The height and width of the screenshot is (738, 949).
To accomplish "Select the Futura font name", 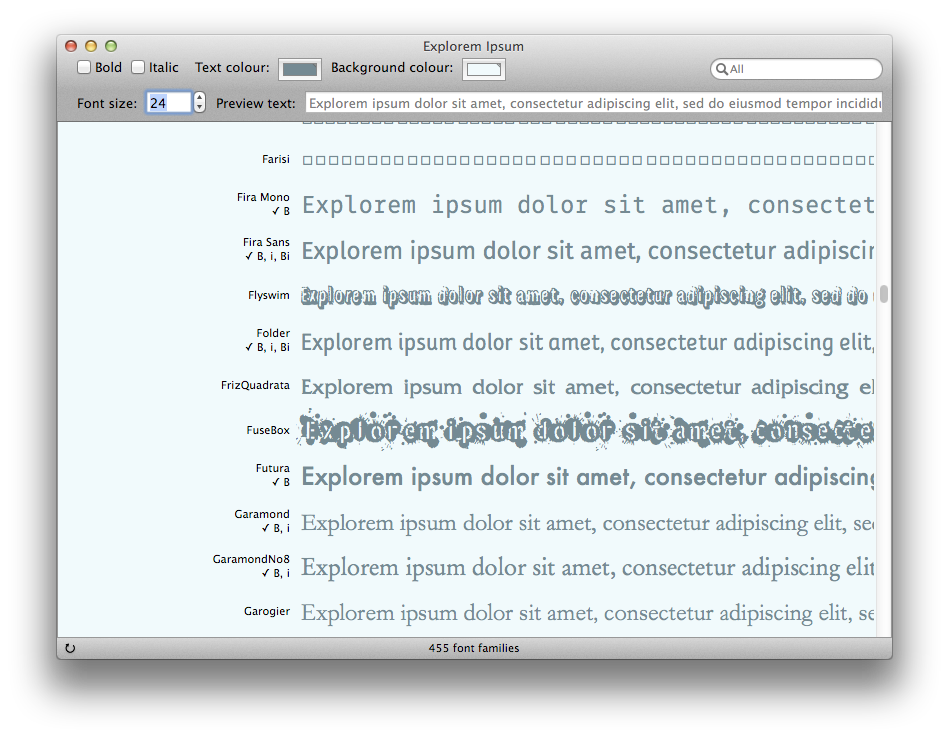I will click(272, 468).
